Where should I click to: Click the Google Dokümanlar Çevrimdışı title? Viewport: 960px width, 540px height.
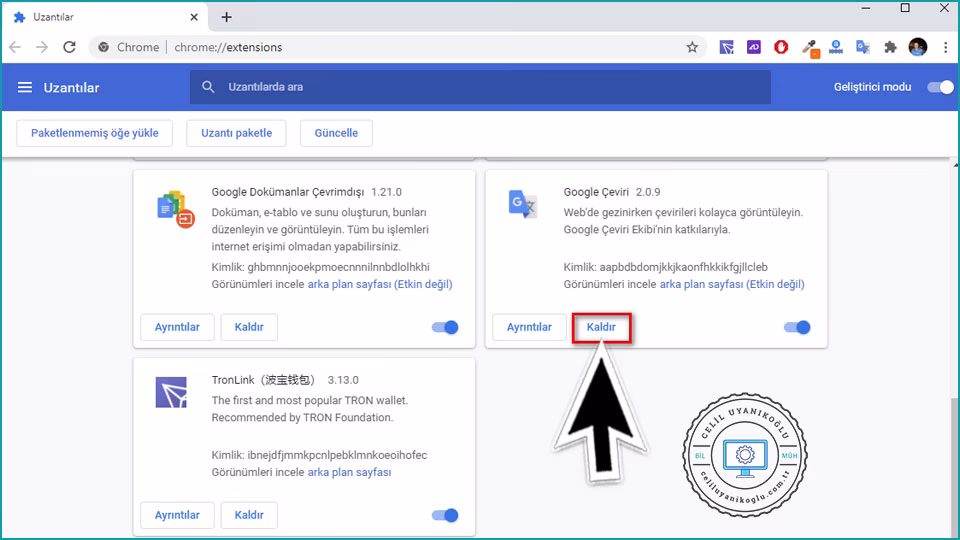[288, 192]
